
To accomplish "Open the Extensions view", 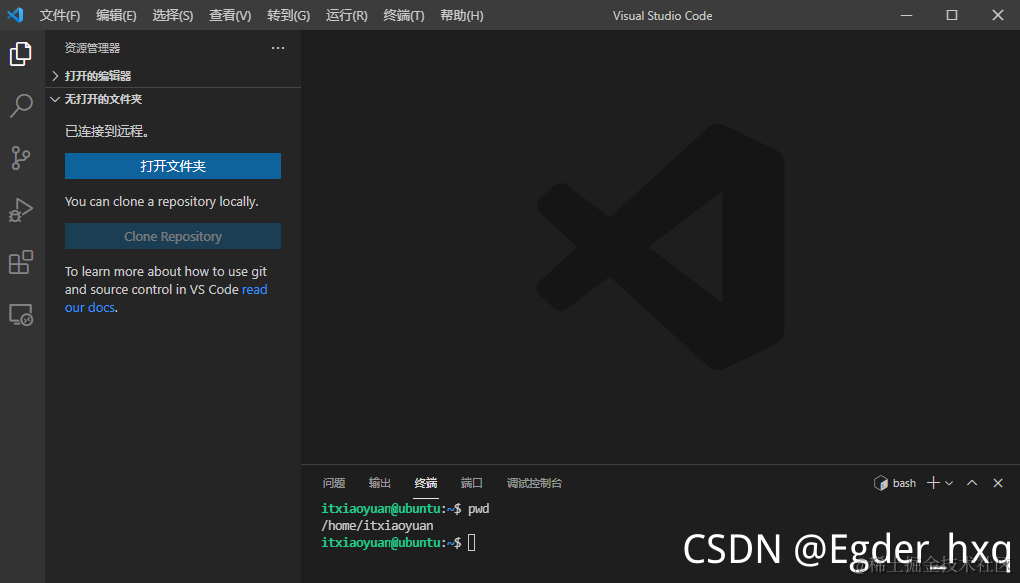I will [x=21, y=262].
